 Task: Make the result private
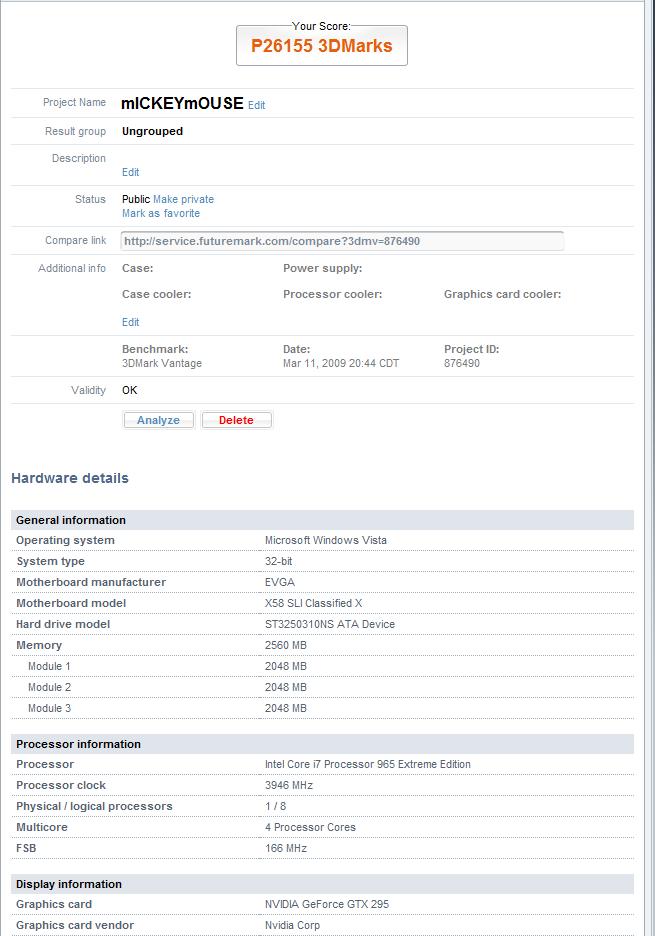tap(183, 199)
